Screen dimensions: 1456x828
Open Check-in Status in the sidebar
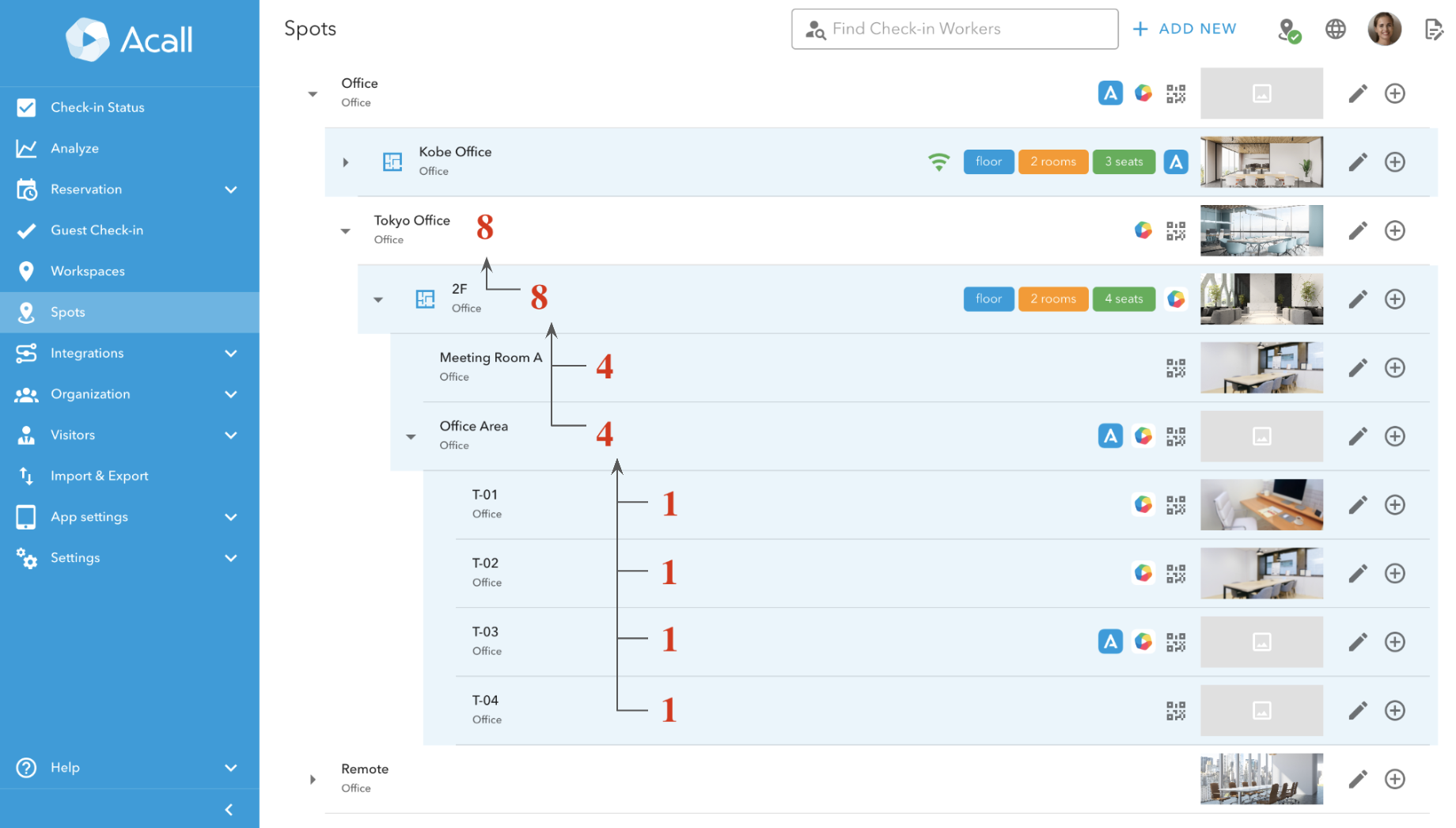point(97,108)
